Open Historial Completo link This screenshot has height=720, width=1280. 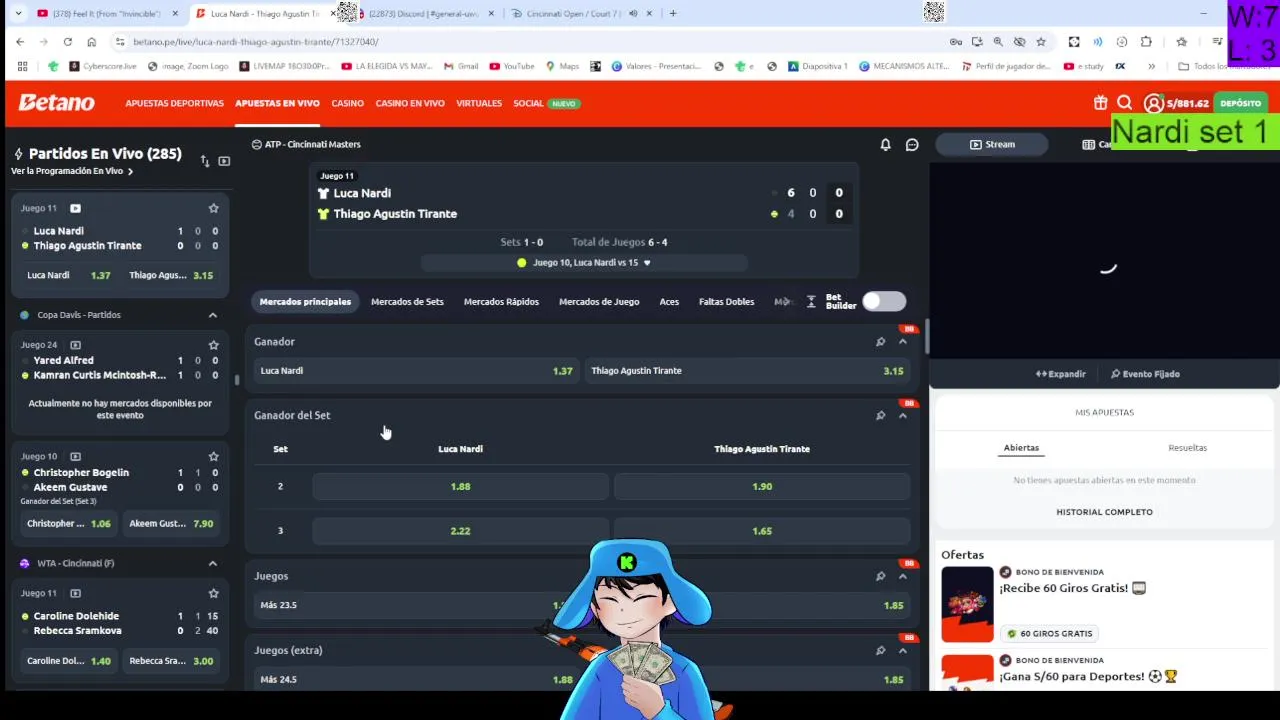click(1104, 512)
